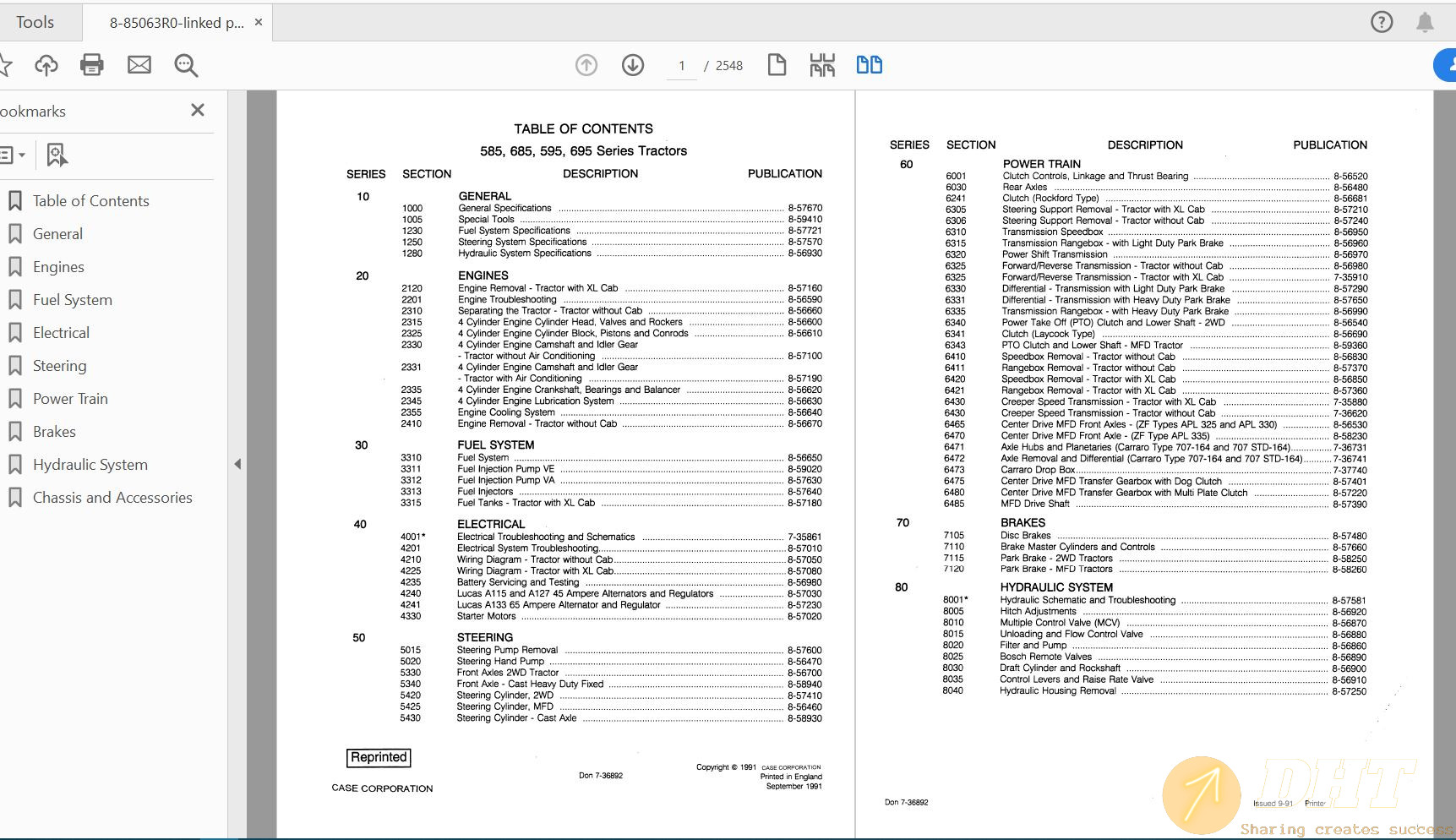Open Help question mark icon
Screen dimensions: 1456x840
pos(1382,22)
